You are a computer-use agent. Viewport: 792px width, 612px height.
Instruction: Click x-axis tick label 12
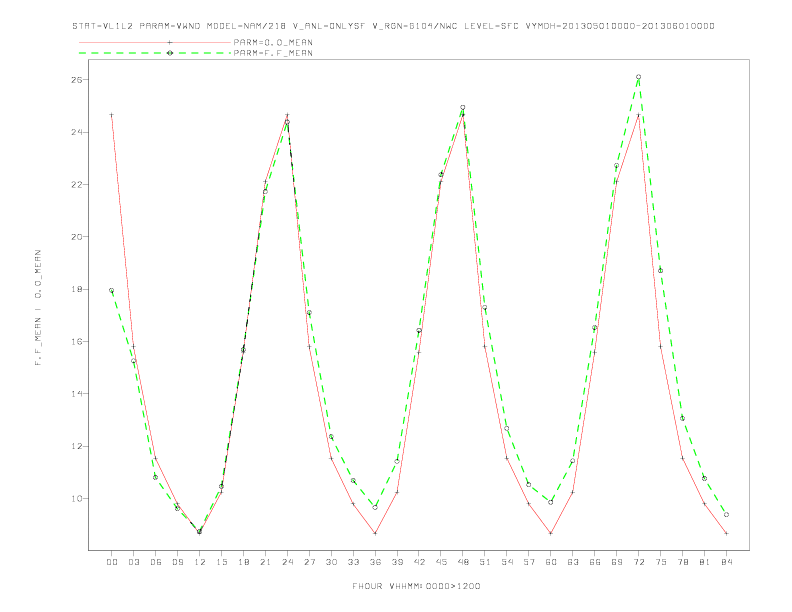(x=200, y=562)
